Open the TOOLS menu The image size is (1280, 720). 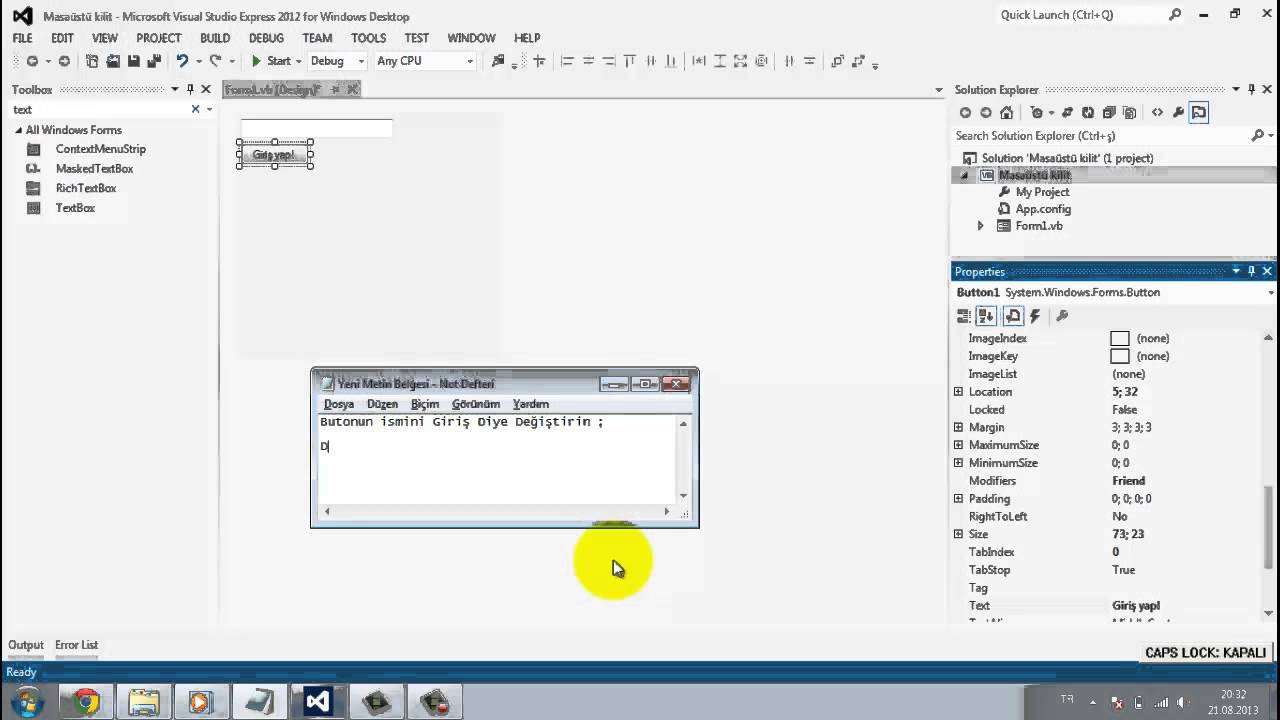pyautogui.click(x=368, y=38)
